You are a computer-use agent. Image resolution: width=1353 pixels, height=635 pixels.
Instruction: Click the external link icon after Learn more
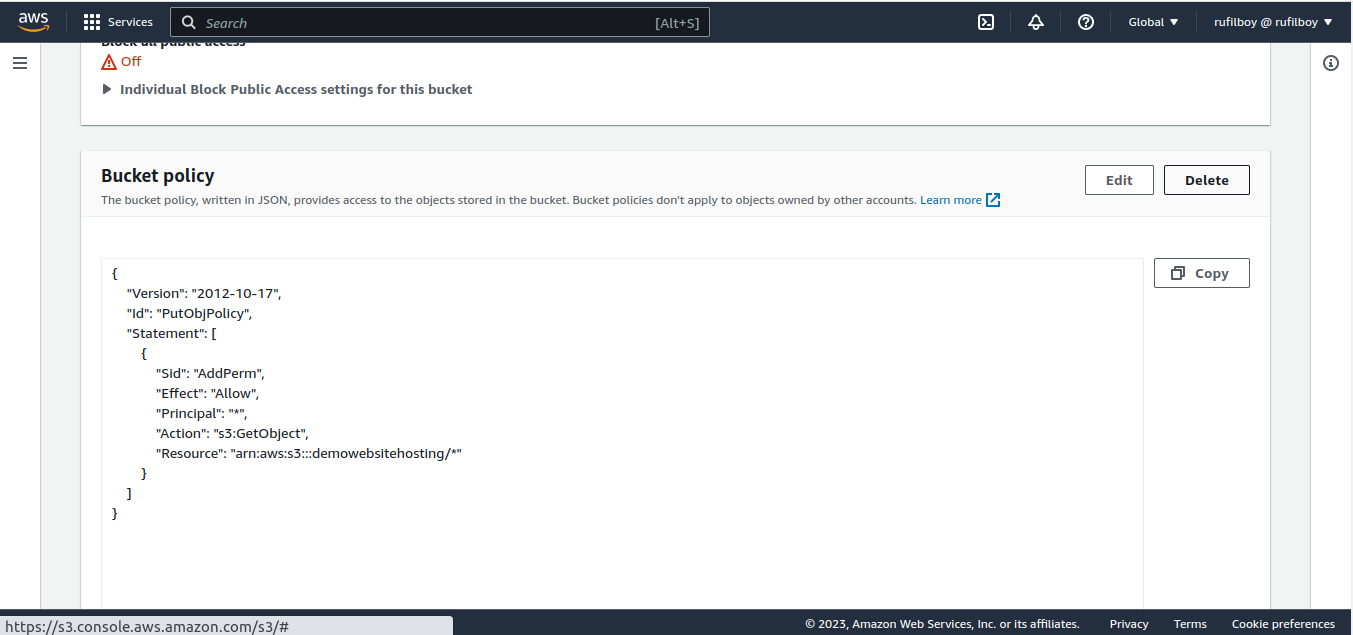point(993,200)
